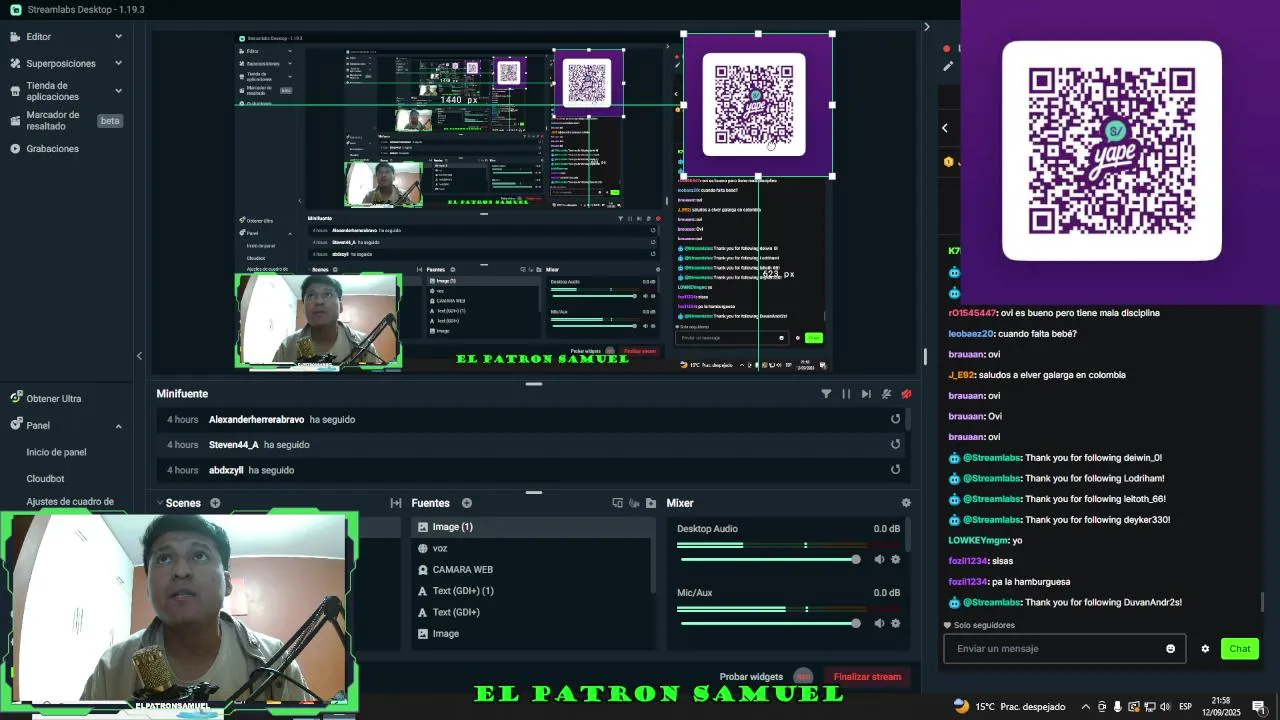Image resolution: width=1280 pixels, height=720 pixels.
Task: Click the pencil edit icon in chat panel
Action: (x=948, y=66)
